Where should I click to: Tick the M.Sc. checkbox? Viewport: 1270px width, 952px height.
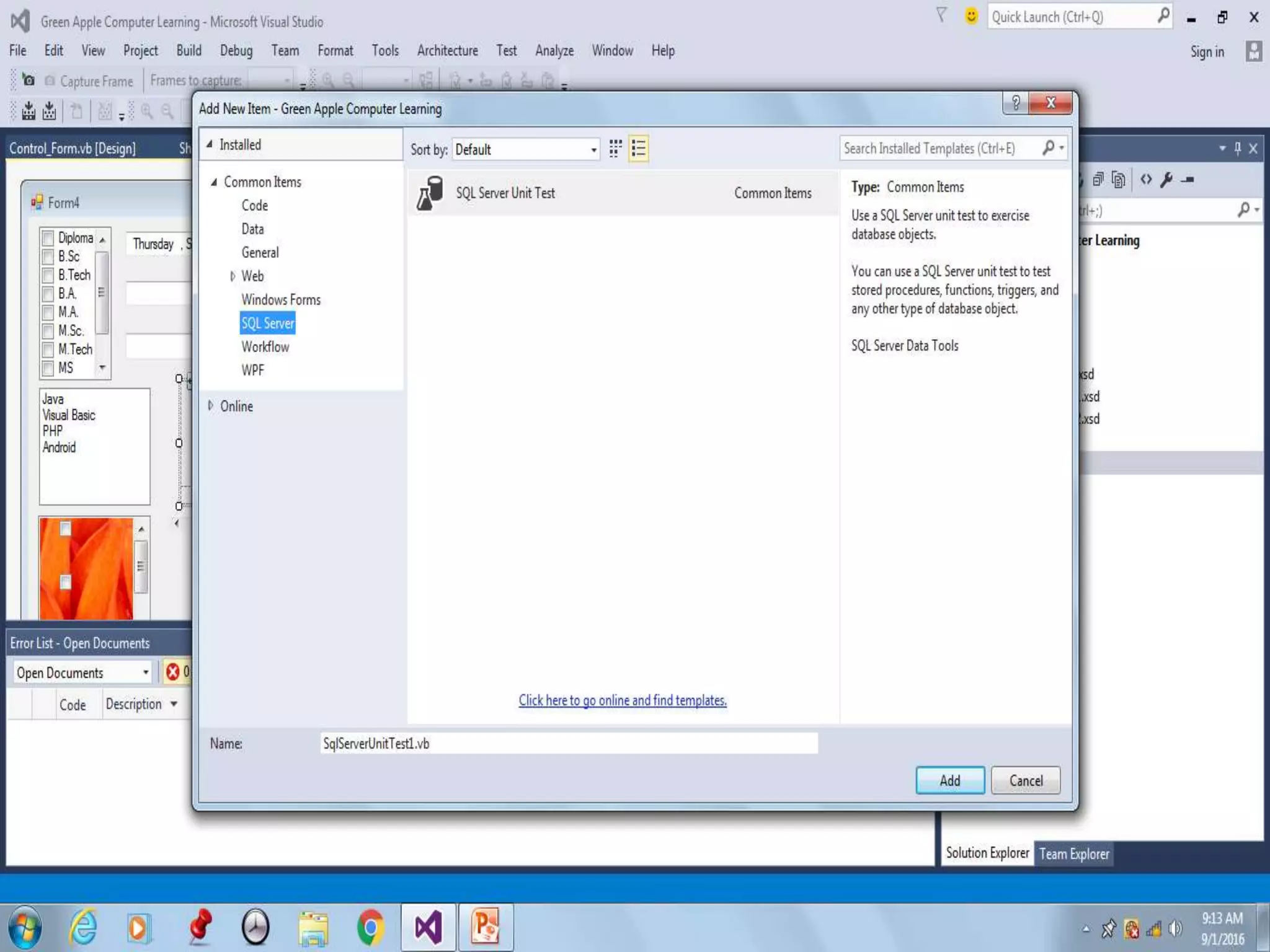(x=48, y=331)
